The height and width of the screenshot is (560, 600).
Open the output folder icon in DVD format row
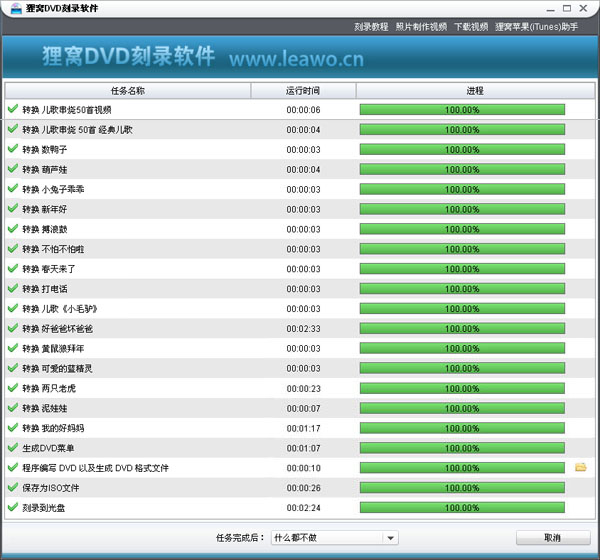point(580,467)
